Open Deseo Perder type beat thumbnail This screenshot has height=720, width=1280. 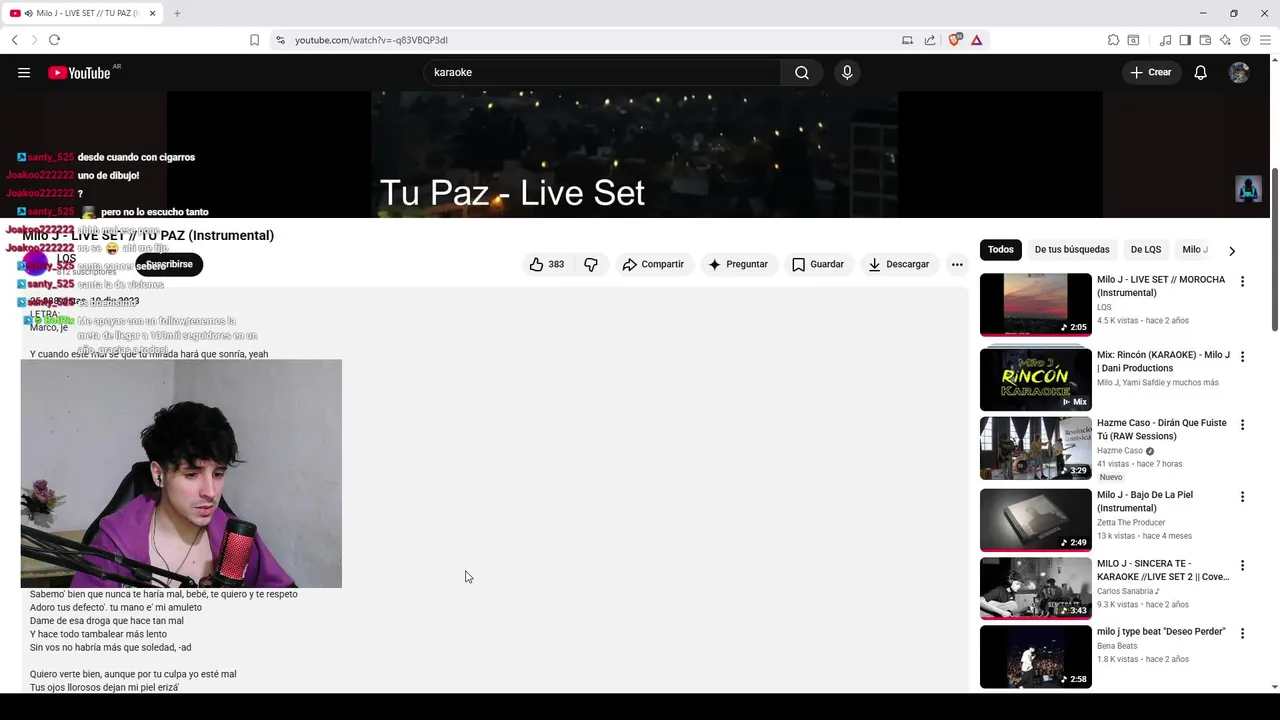(1036, 657)
